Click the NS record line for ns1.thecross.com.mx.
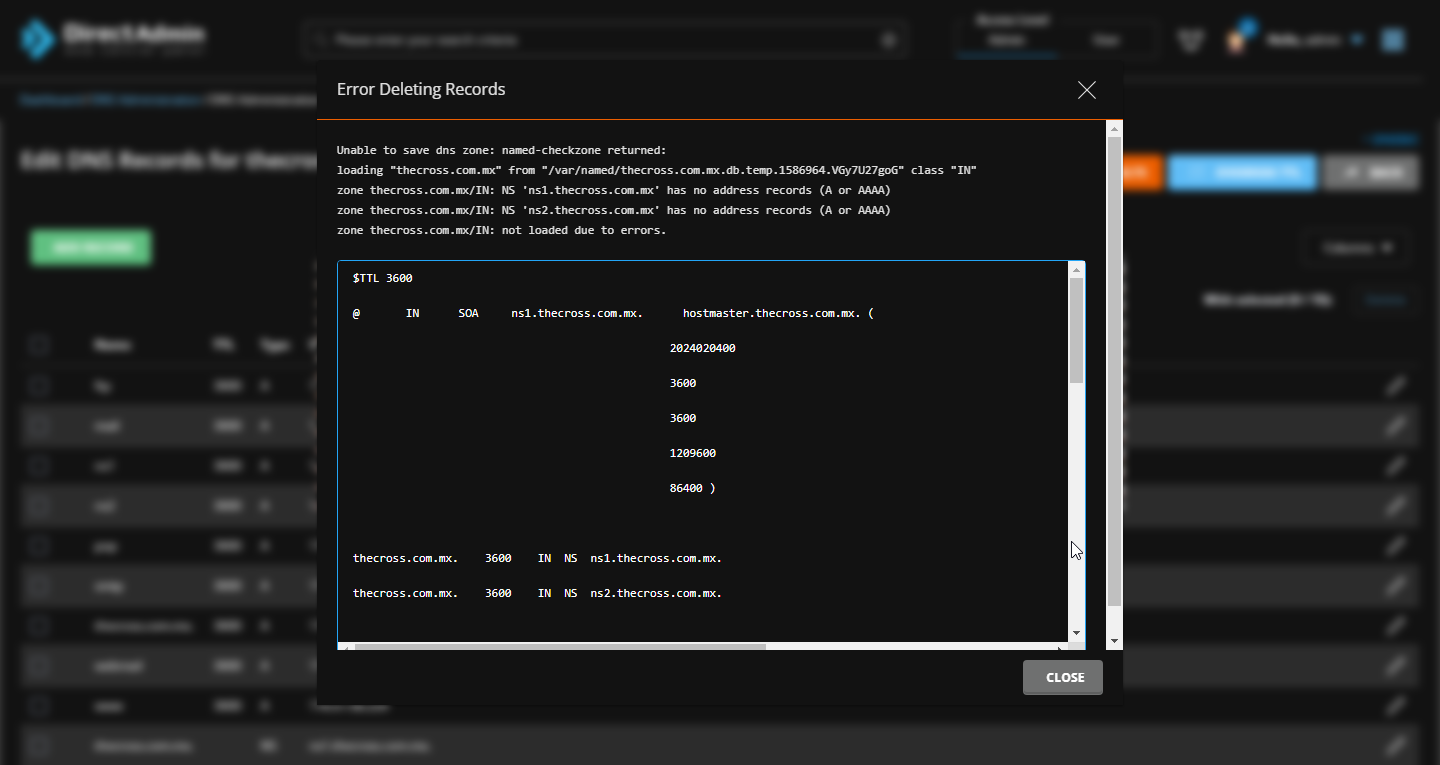 [x=537, y=558]
